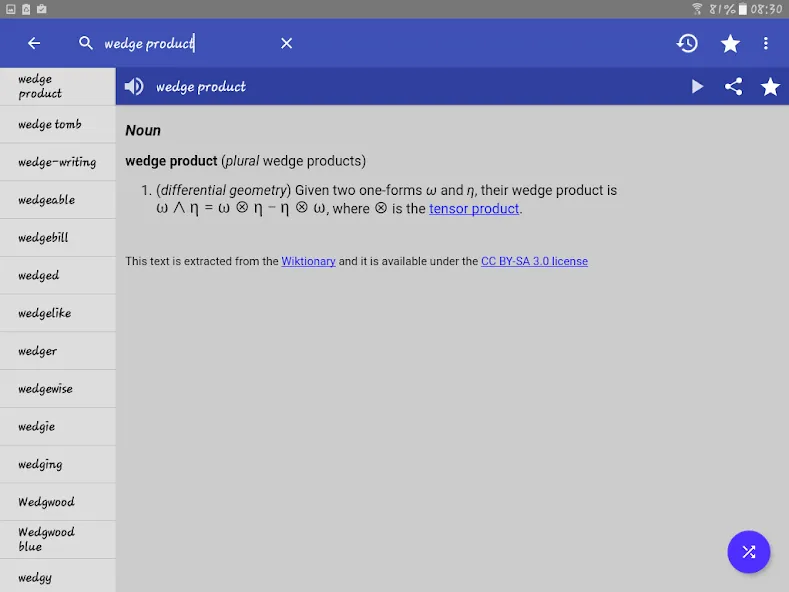The image size is (789, 592).
Task: Select wedgewise in word list
Action: point(58,389)
